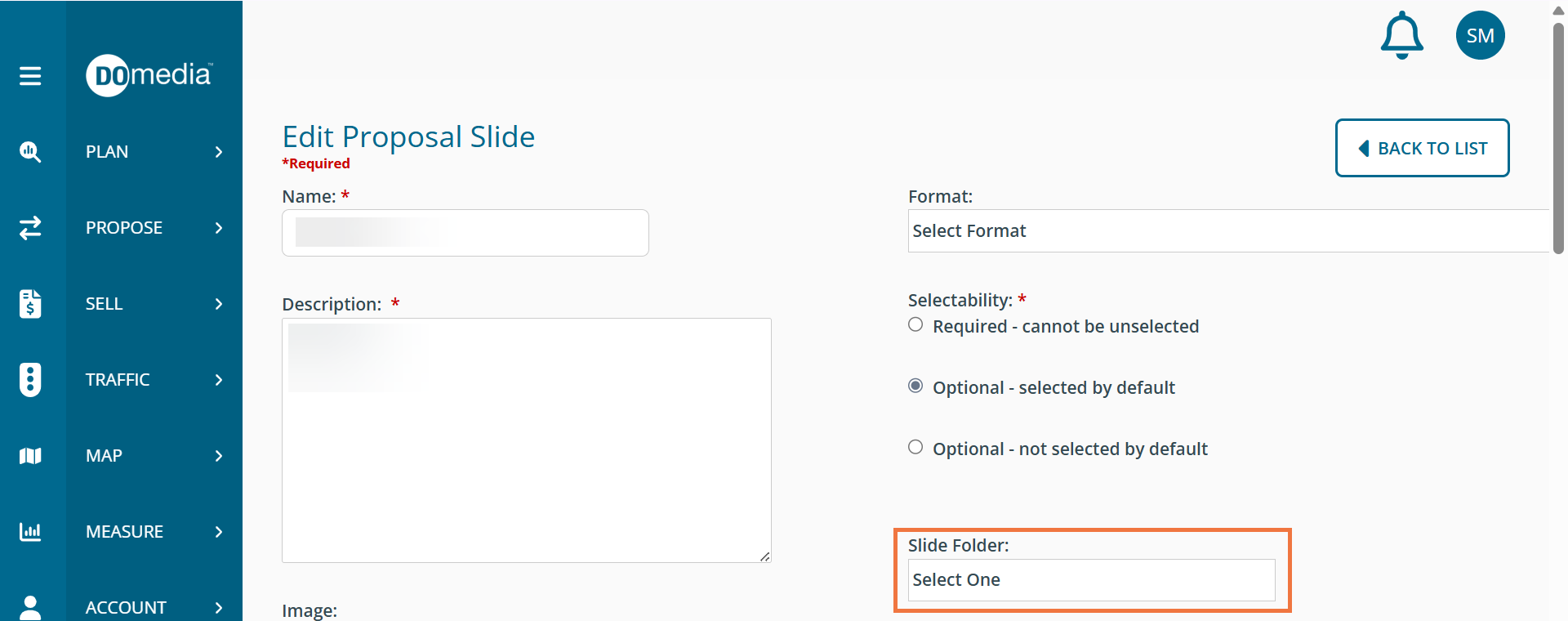Screen dimensions: 1568x621
Task: Choose Optional - not selected by default
Action: click(x=915, y=448)
